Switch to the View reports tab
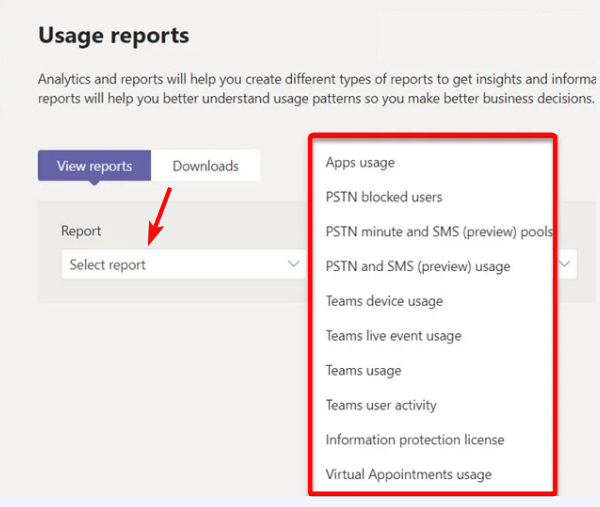This screenshot has height=507, width=600. [95, 166]
